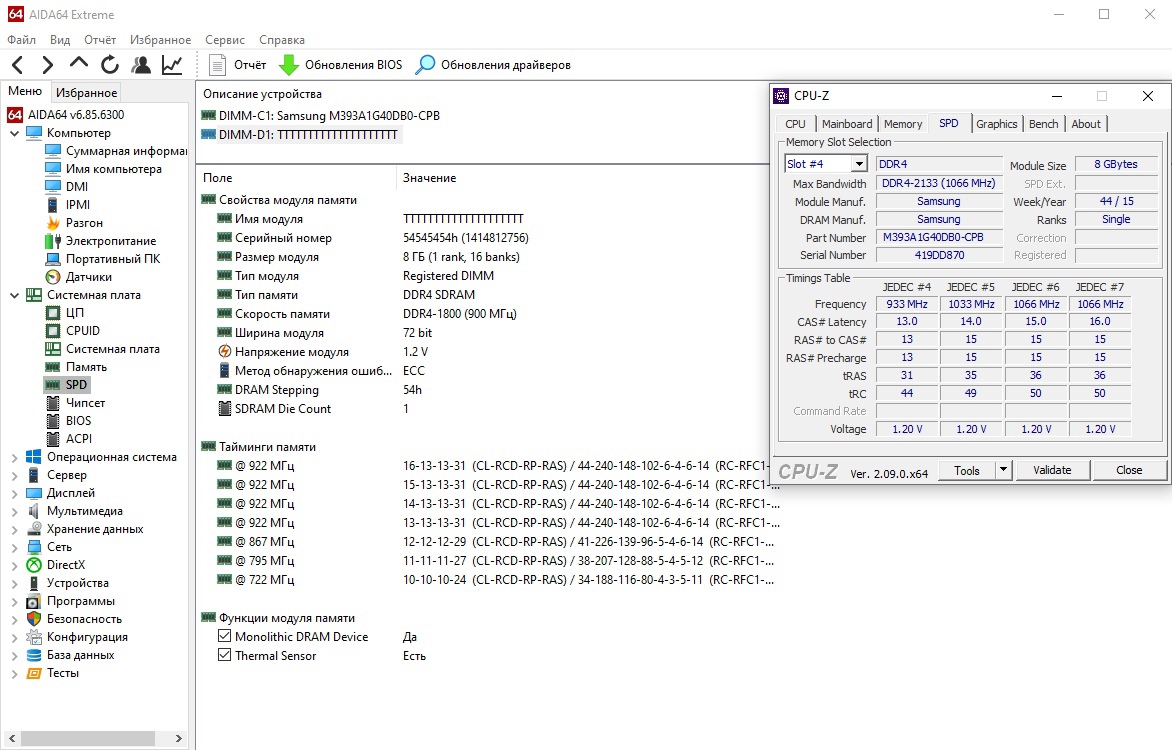The image size is (1172, 750).
Task: Open the graph chart icon in toolbar
Action: (172, 65)
